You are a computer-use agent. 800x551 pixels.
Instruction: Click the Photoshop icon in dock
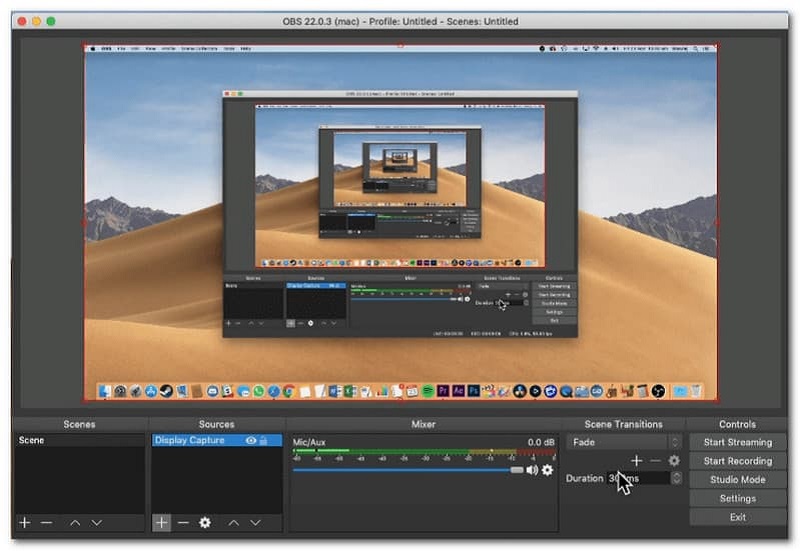pos(473,391)
